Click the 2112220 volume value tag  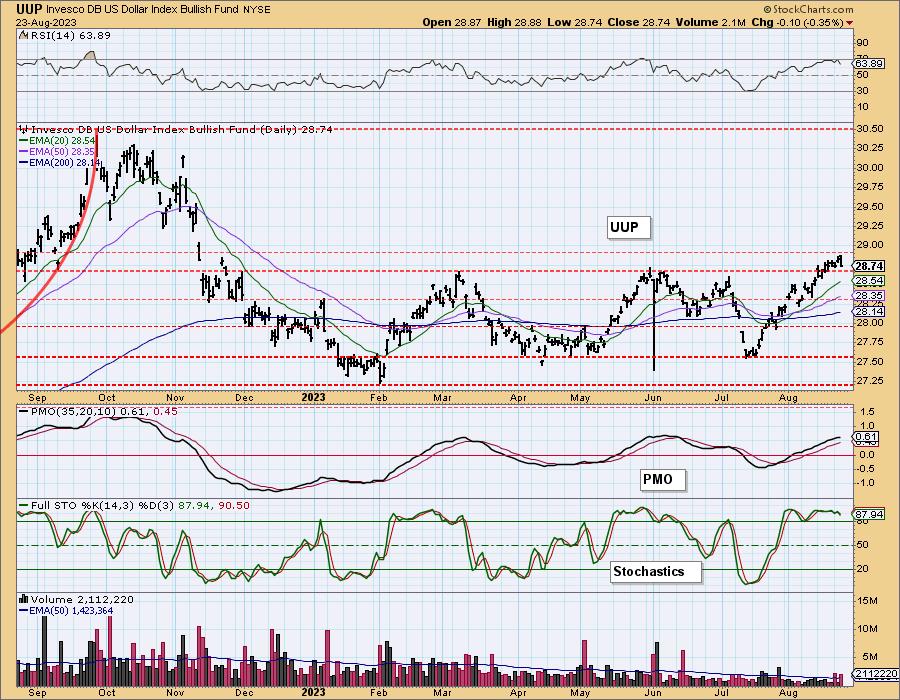875,674
